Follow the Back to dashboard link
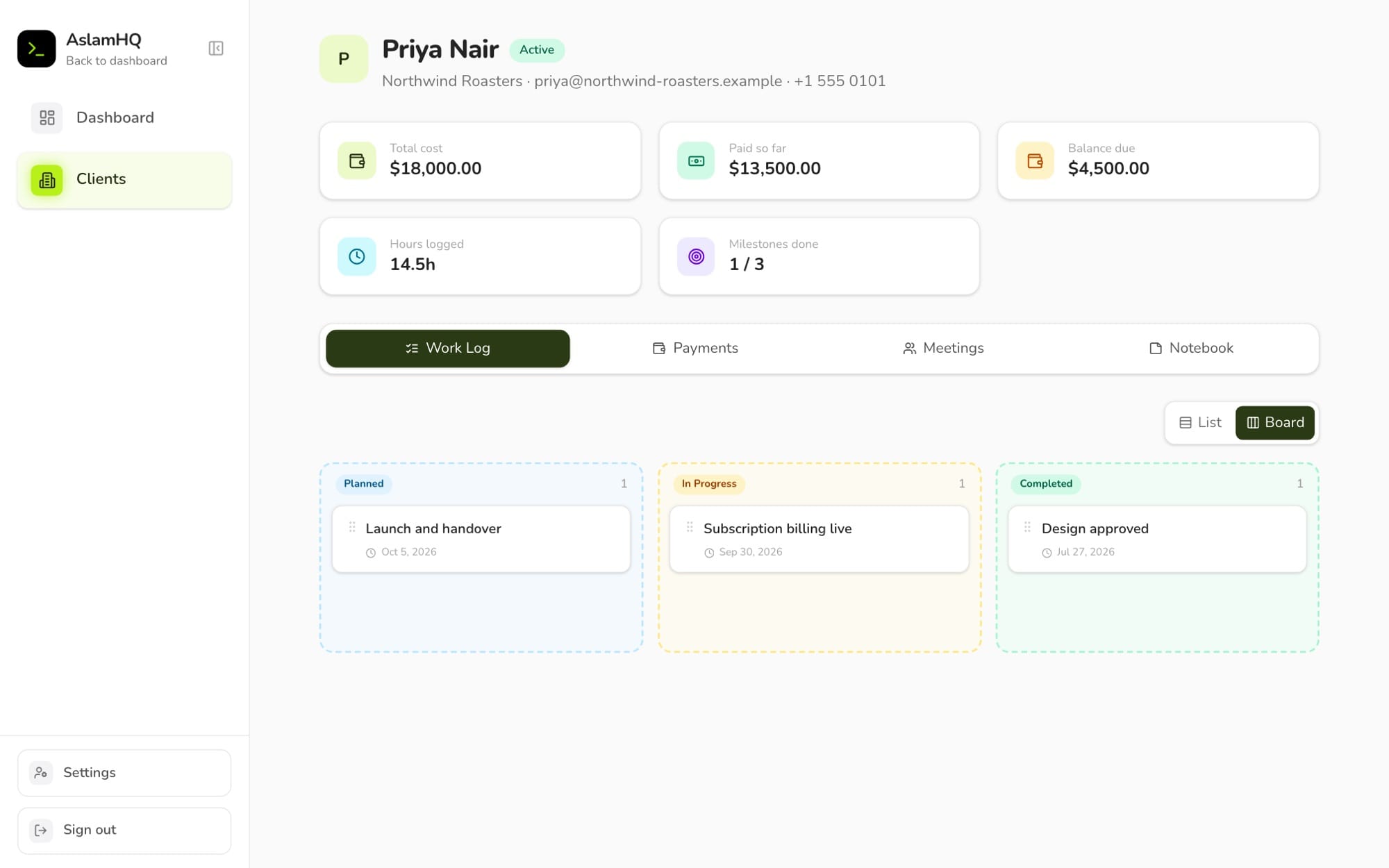 pos(117,61)
